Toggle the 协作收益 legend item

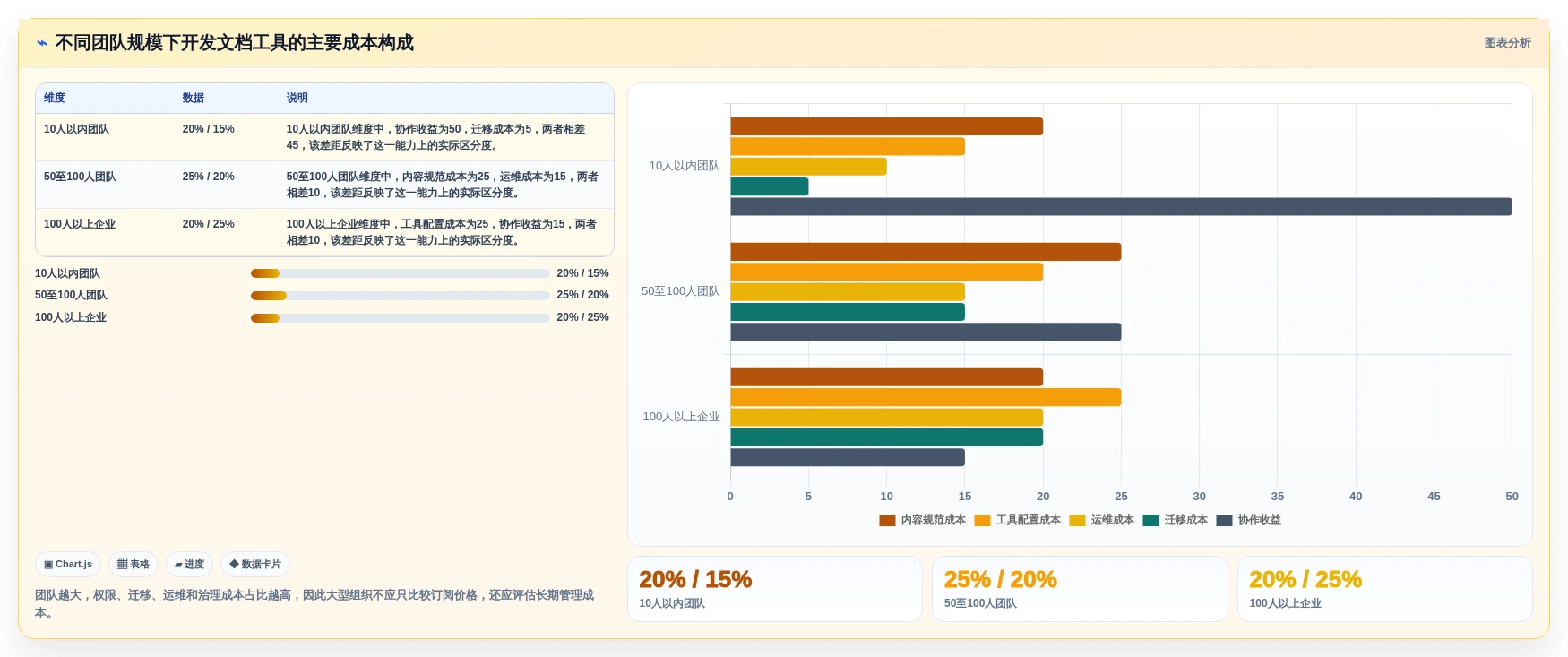coord(1249,520)
